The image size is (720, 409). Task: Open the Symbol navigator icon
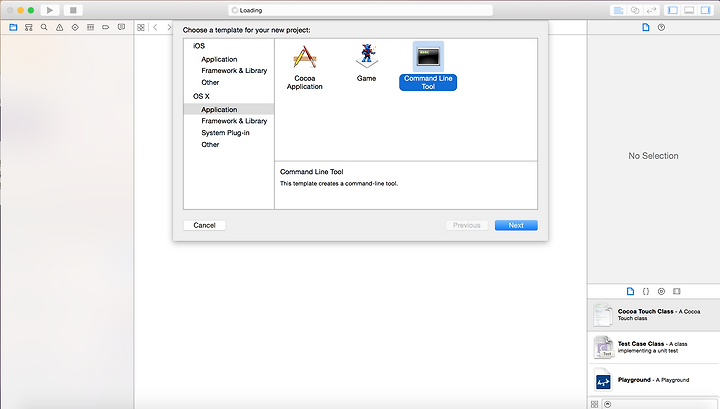(x=28, y=28)
